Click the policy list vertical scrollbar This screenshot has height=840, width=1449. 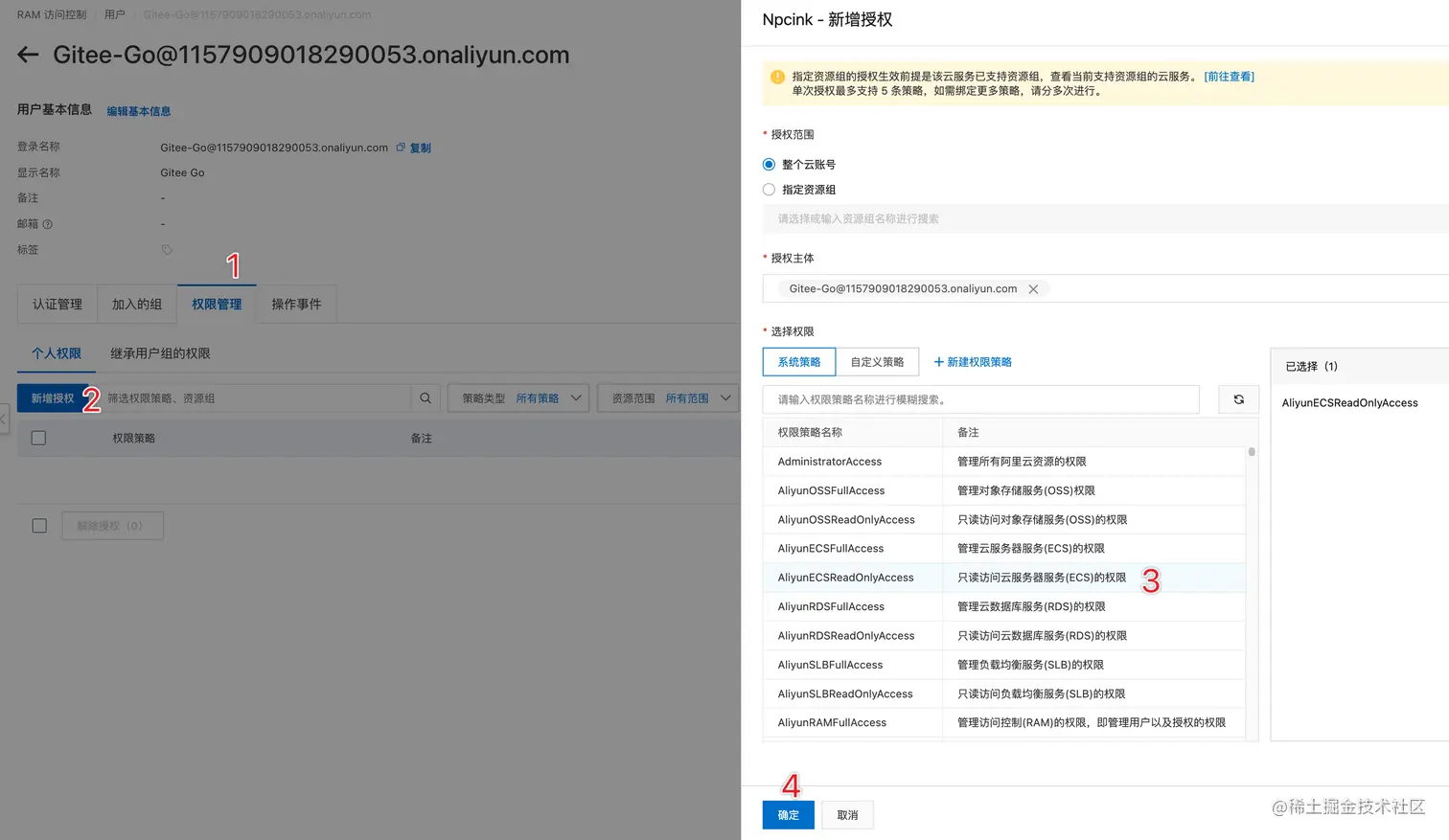pyautogui.click(x=1252, y=451)
